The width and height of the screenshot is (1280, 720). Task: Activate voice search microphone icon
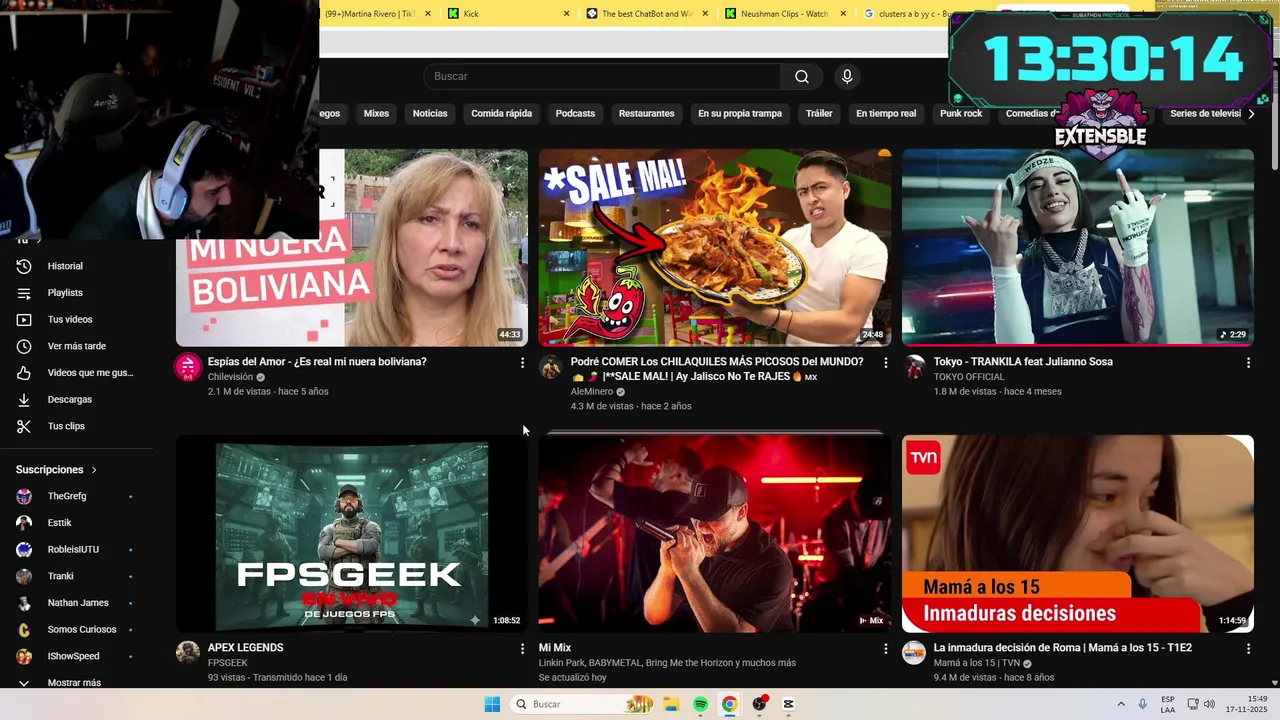[x=847, y=77]
